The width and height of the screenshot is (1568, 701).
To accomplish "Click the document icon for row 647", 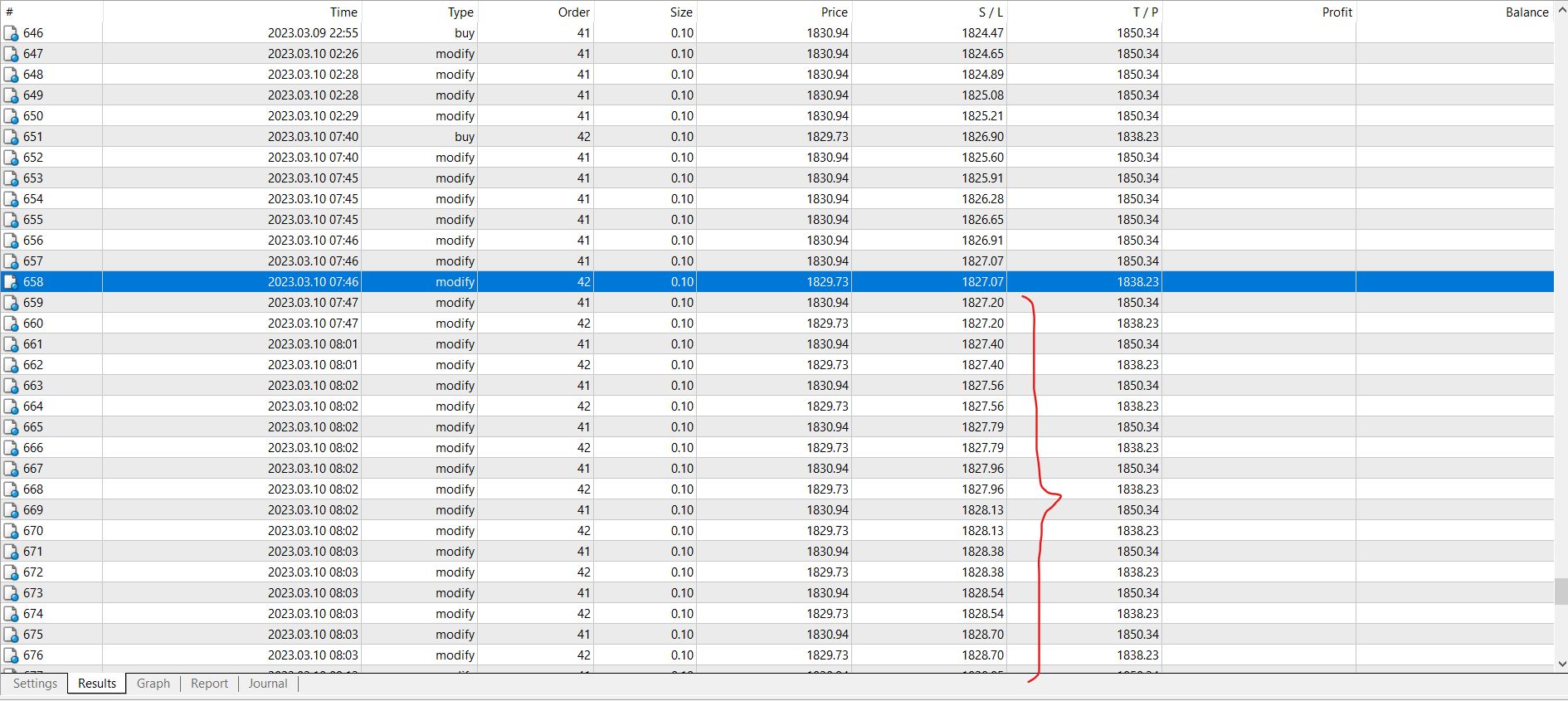I will click(11, 54).
